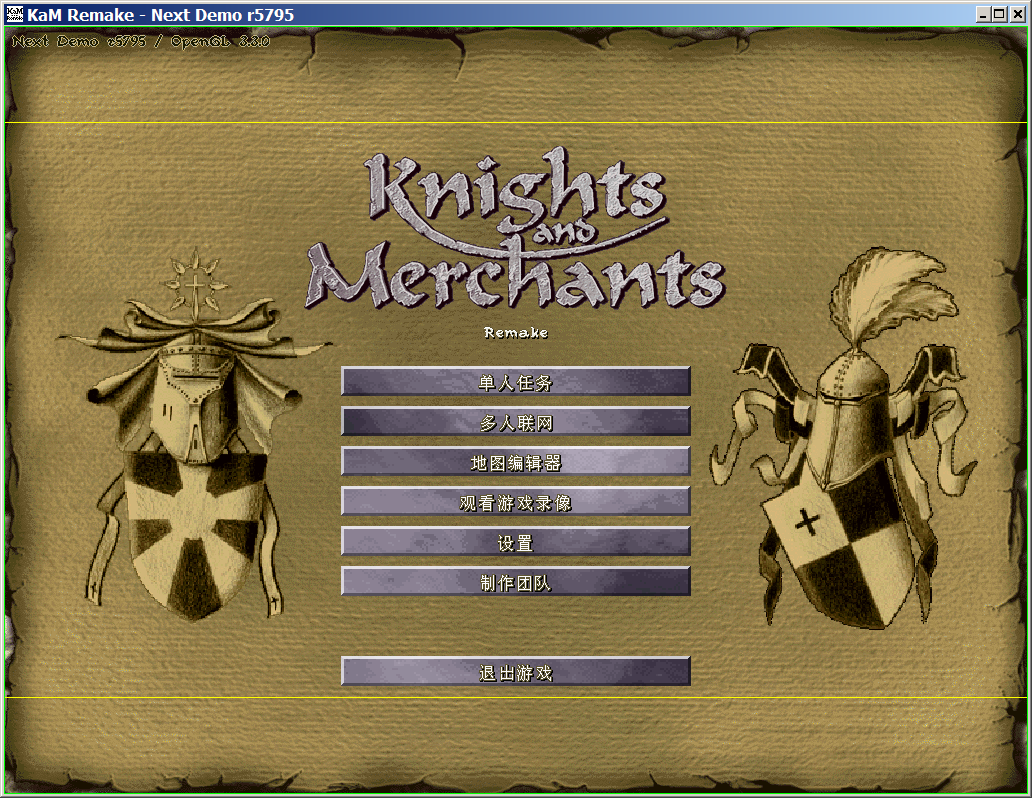Quit the game with 退出游戏 button

(516, 672)
